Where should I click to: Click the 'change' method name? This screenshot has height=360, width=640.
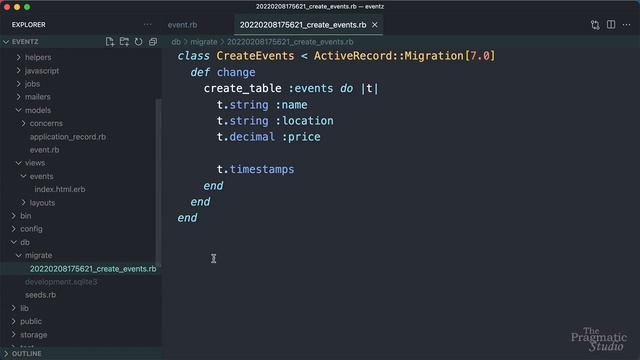(236, 72)
